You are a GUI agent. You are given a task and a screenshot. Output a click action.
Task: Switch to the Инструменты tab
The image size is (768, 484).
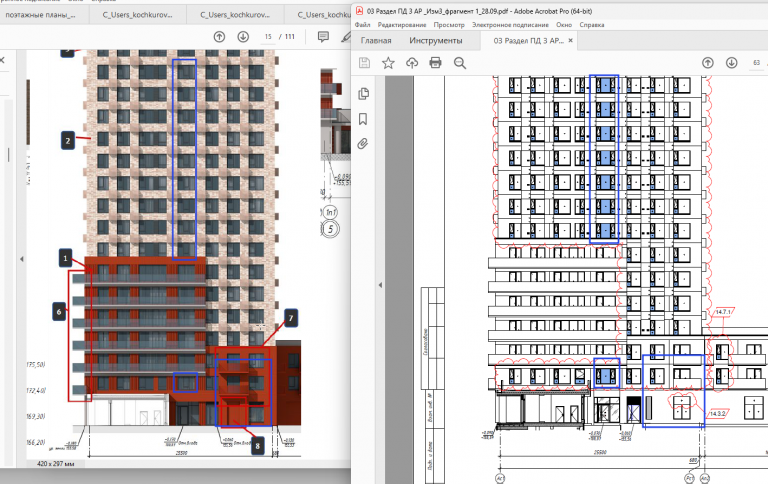(x=435, y=41)
